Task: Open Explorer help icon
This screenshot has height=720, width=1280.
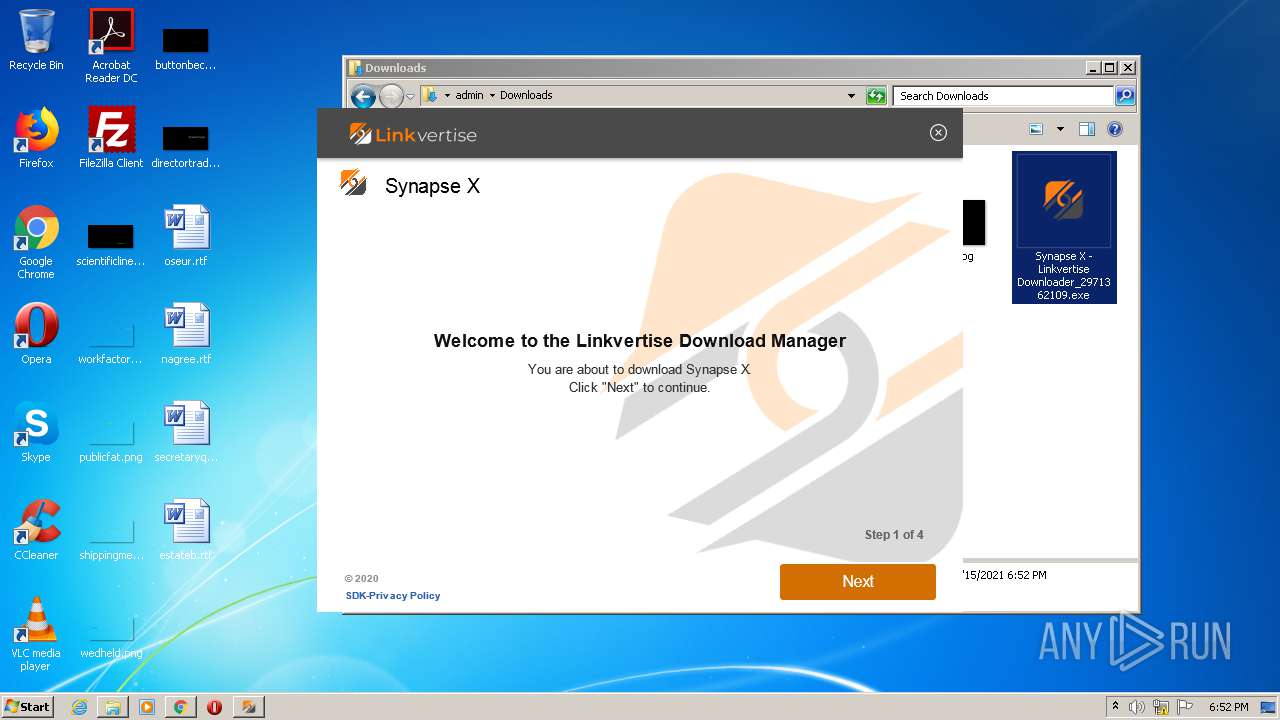Action: pos(1115,129)
